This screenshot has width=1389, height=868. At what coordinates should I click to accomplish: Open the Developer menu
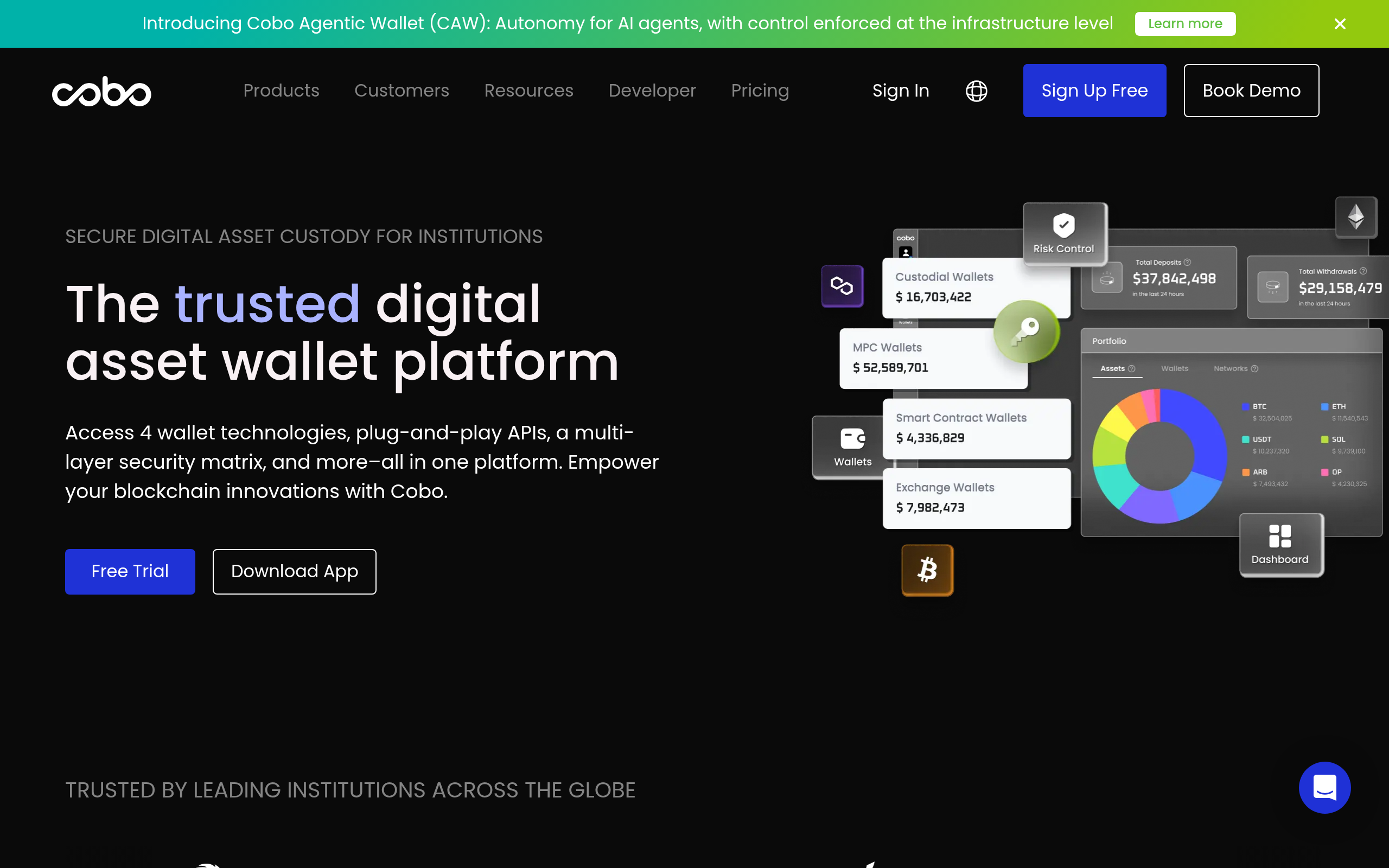click(x=652, y=91)
